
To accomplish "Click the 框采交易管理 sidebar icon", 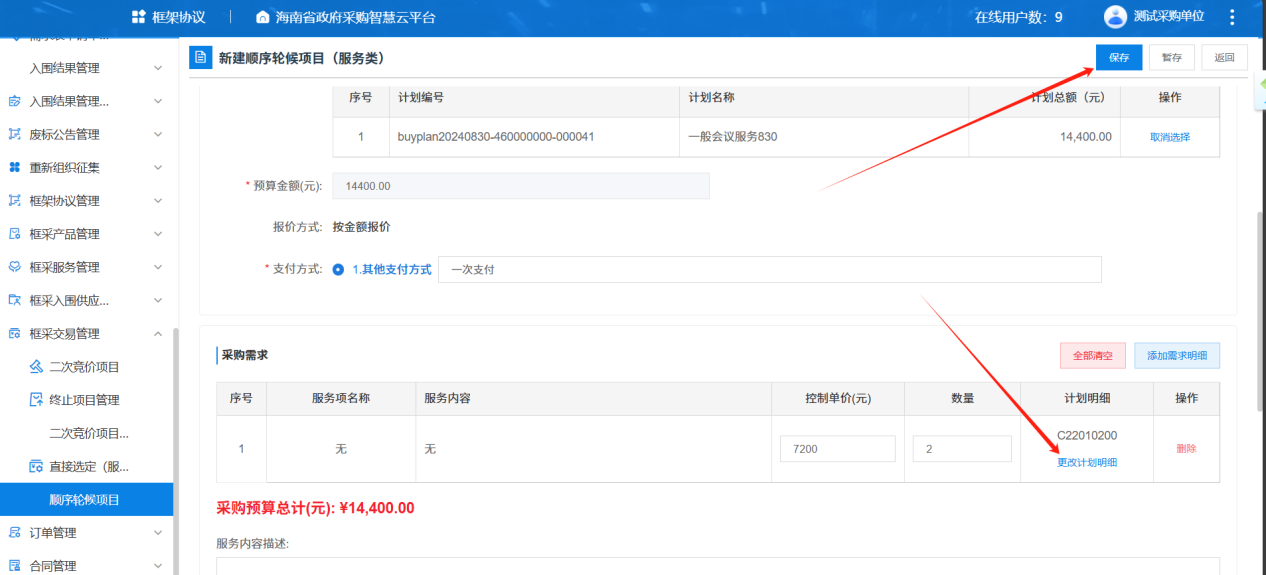I will [x=15, y=333].
